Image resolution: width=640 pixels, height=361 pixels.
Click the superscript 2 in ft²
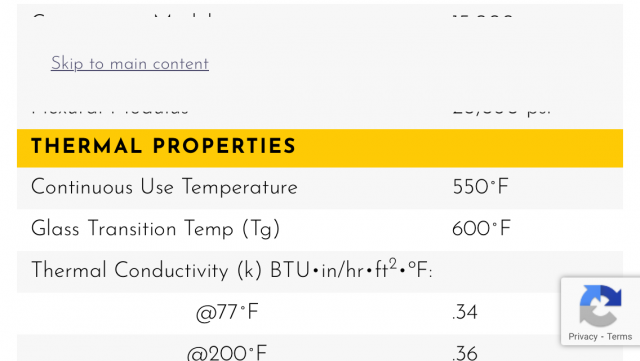[393, 264]
